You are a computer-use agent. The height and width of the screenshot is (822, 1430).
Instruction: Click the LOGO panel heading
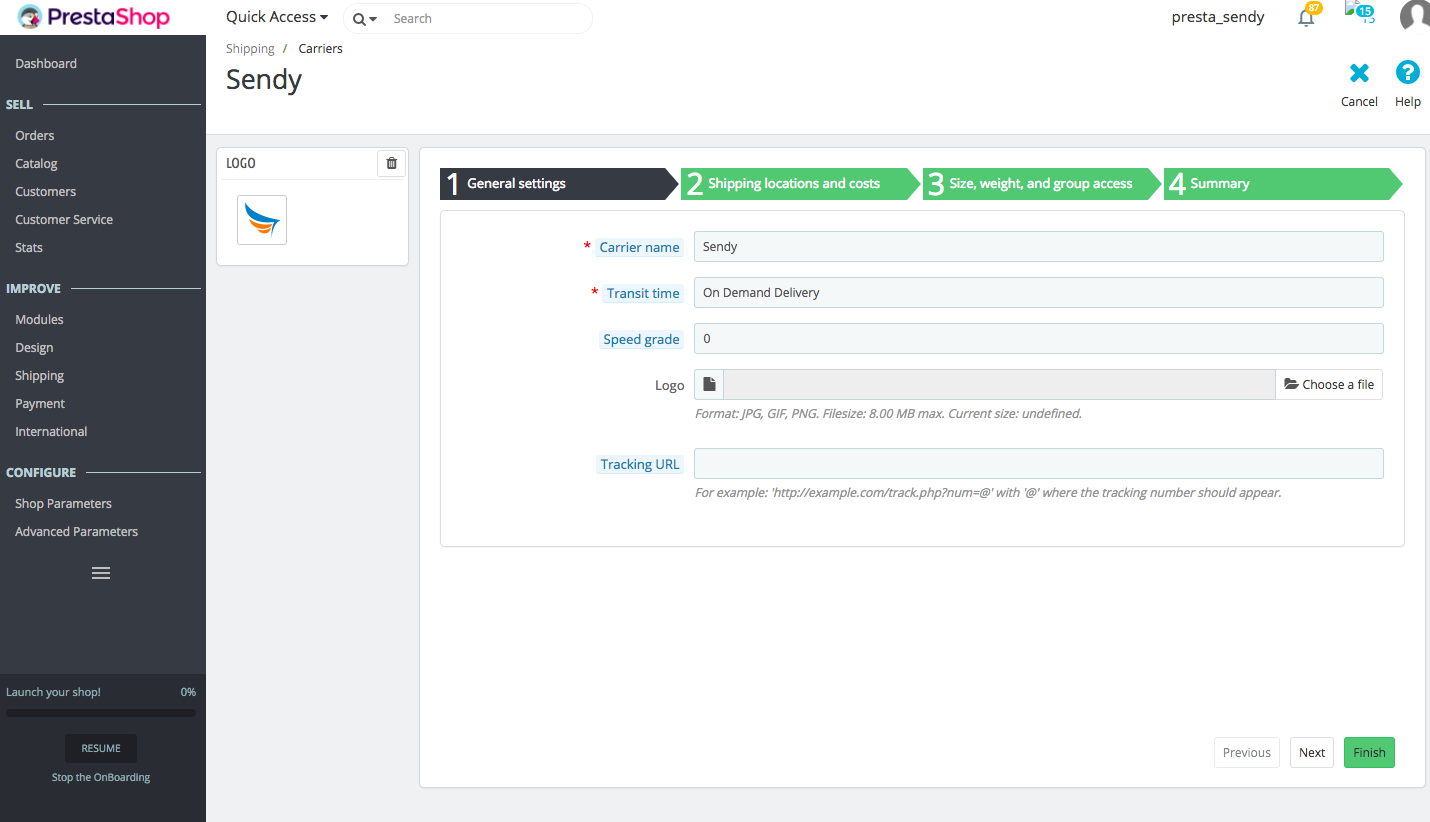click(241, 163)
